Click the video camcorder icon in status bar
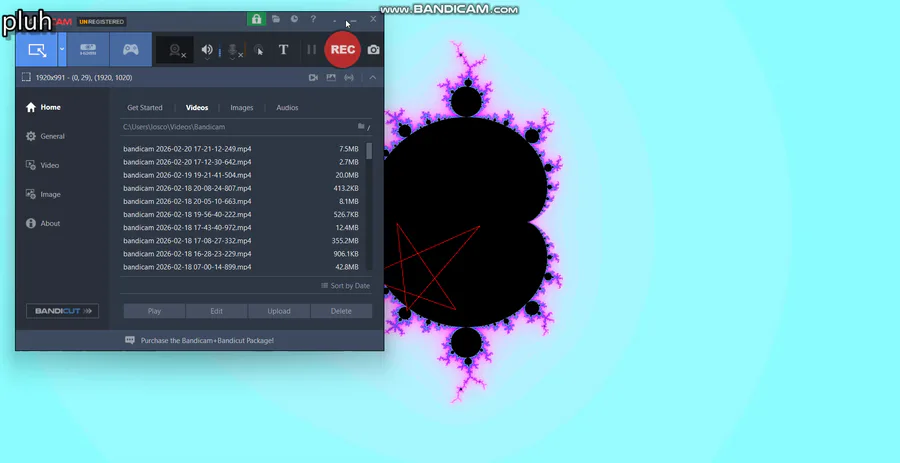The width and height of the screenshot is (900, 463). click(313, 77)
